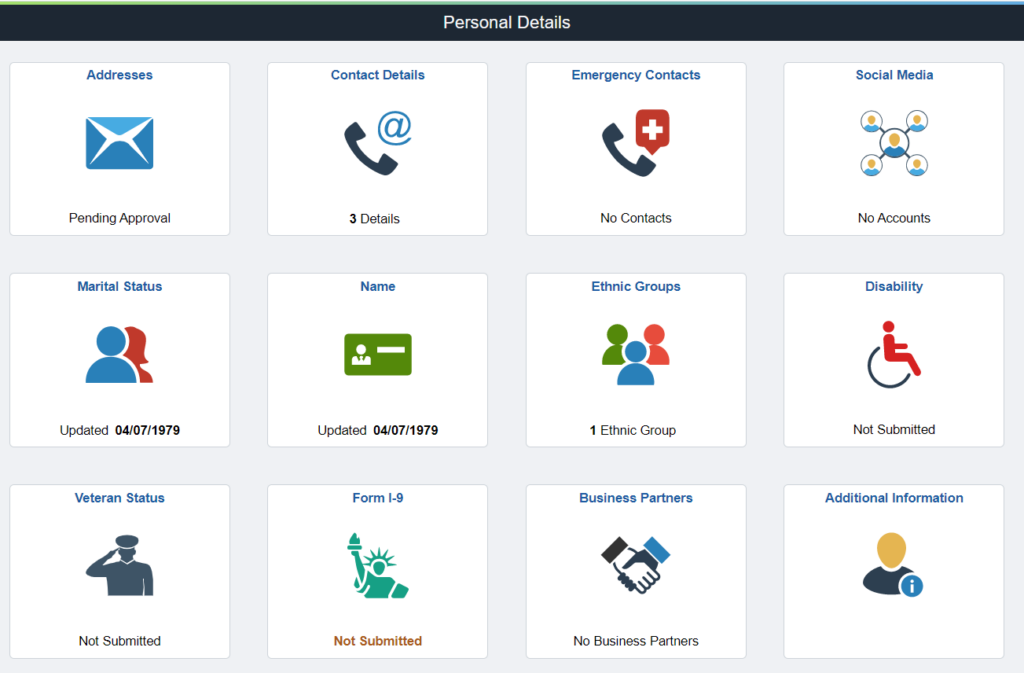The image size is (1024, 673).
Task: Open the Disability tile
Action: tap(893, 360)
